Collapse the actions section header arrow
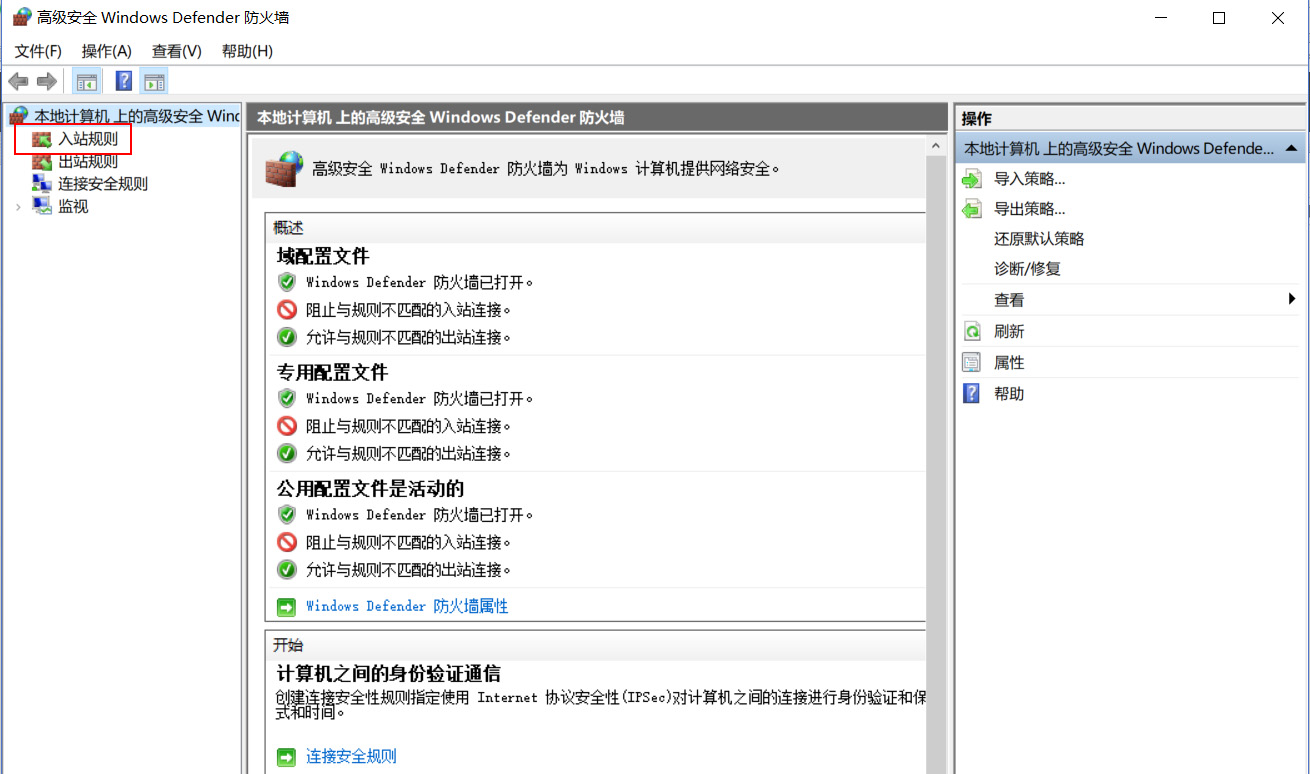Screen dimensions: 1310x774 (x=1291, y=148)
